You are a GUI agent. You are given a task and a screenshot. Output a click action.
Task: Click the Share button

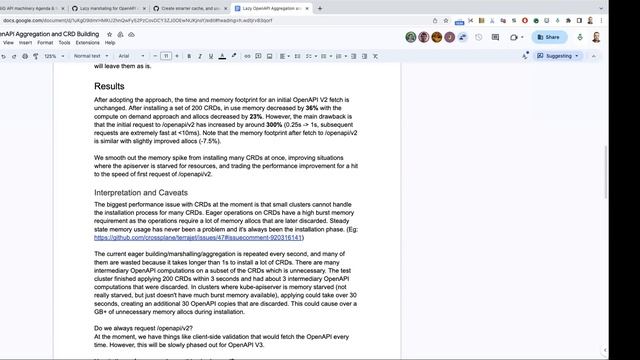549,37
